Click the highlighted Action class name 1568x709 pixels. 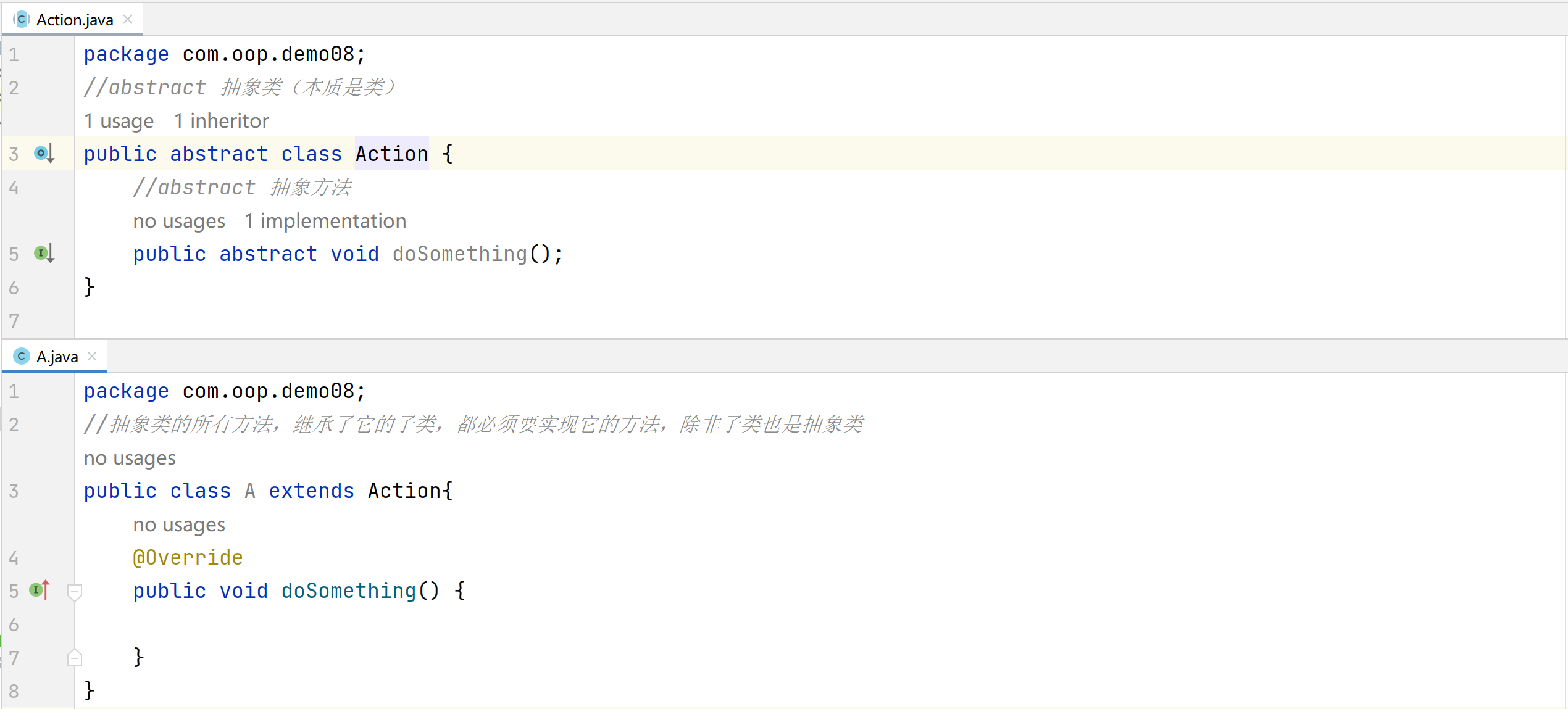[391, 154]
